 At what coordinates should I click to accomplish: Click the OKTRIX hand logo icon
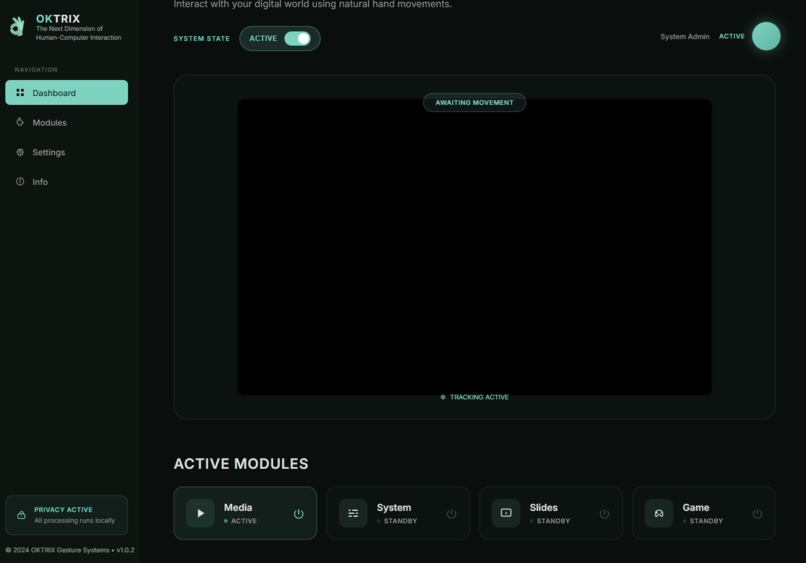pos(17,26)
